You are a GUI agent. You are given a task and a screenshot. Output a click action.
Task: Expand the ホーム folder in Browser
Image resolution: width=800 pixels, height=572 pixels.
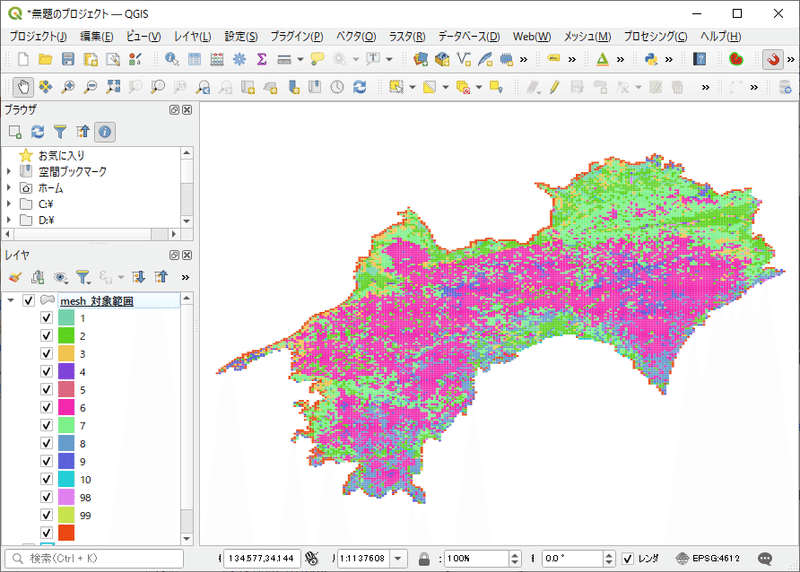pos(9,188)
